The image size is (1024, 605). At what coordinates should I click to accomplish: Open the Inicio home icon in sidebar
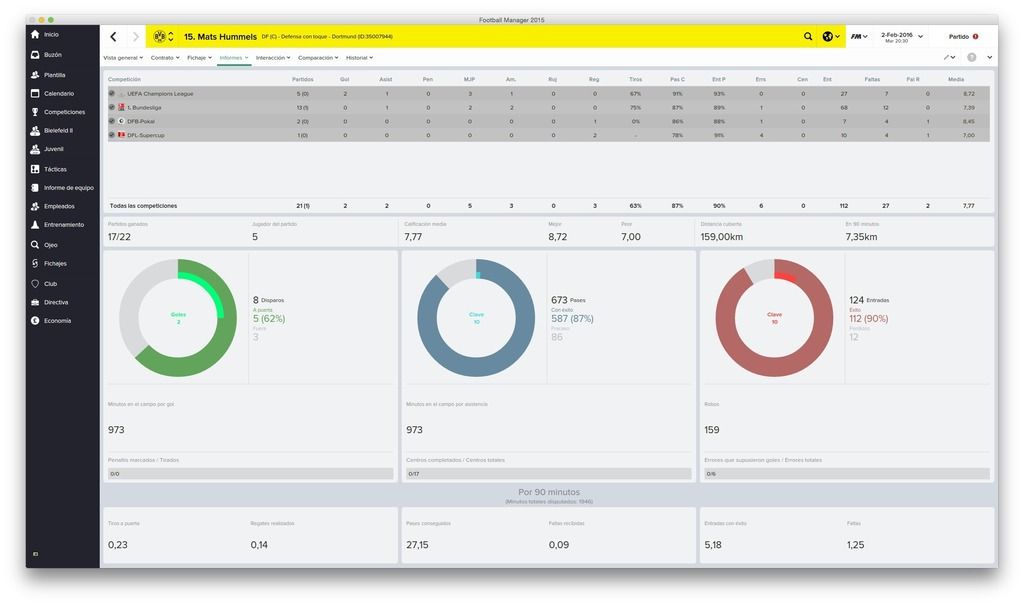(x=35, y=34)
